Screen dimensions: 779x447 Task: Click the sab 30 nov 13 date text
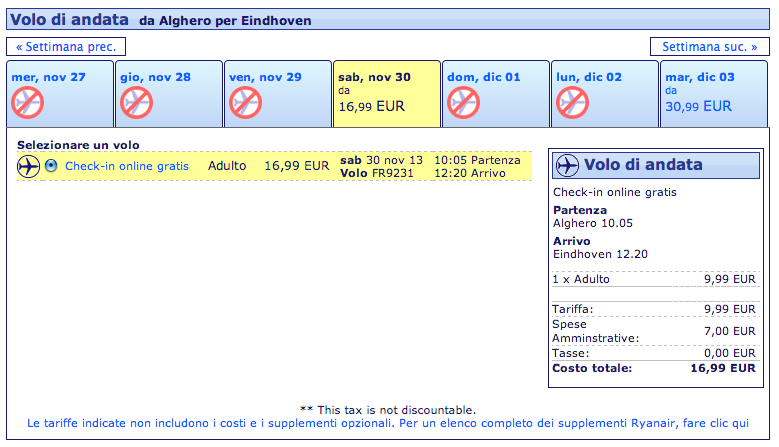pos(382,160)
